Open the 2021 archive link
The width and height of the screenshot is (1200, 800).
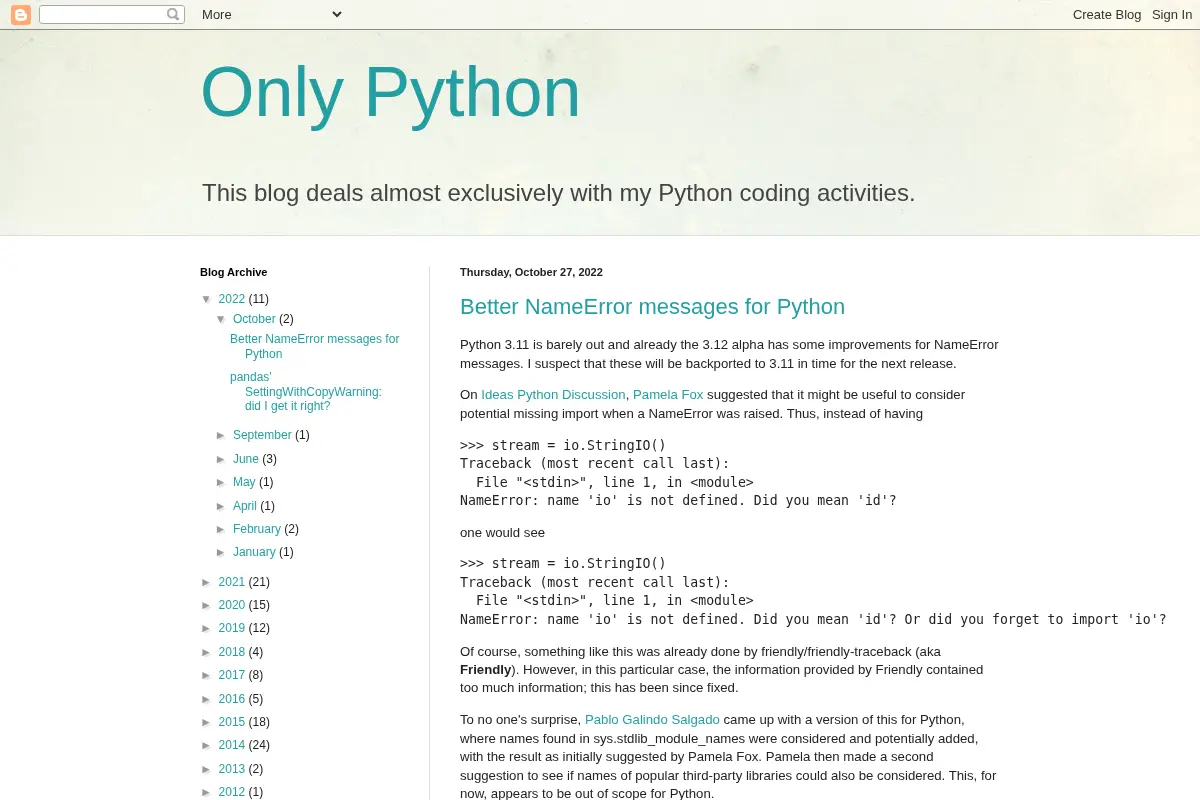(232, 582)
